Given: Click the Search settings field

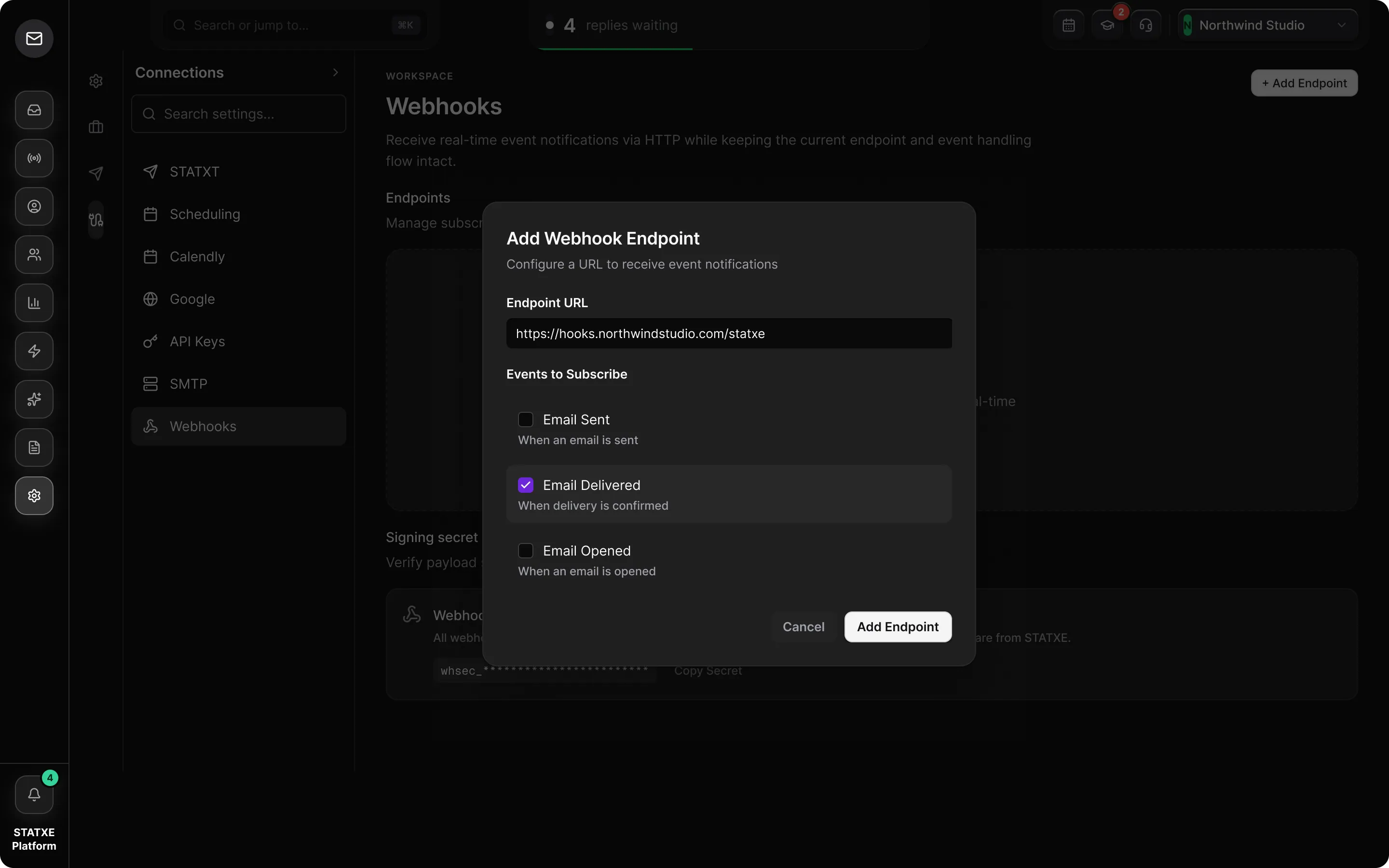Looking at the screenshot, I should (x=239, y=114).
